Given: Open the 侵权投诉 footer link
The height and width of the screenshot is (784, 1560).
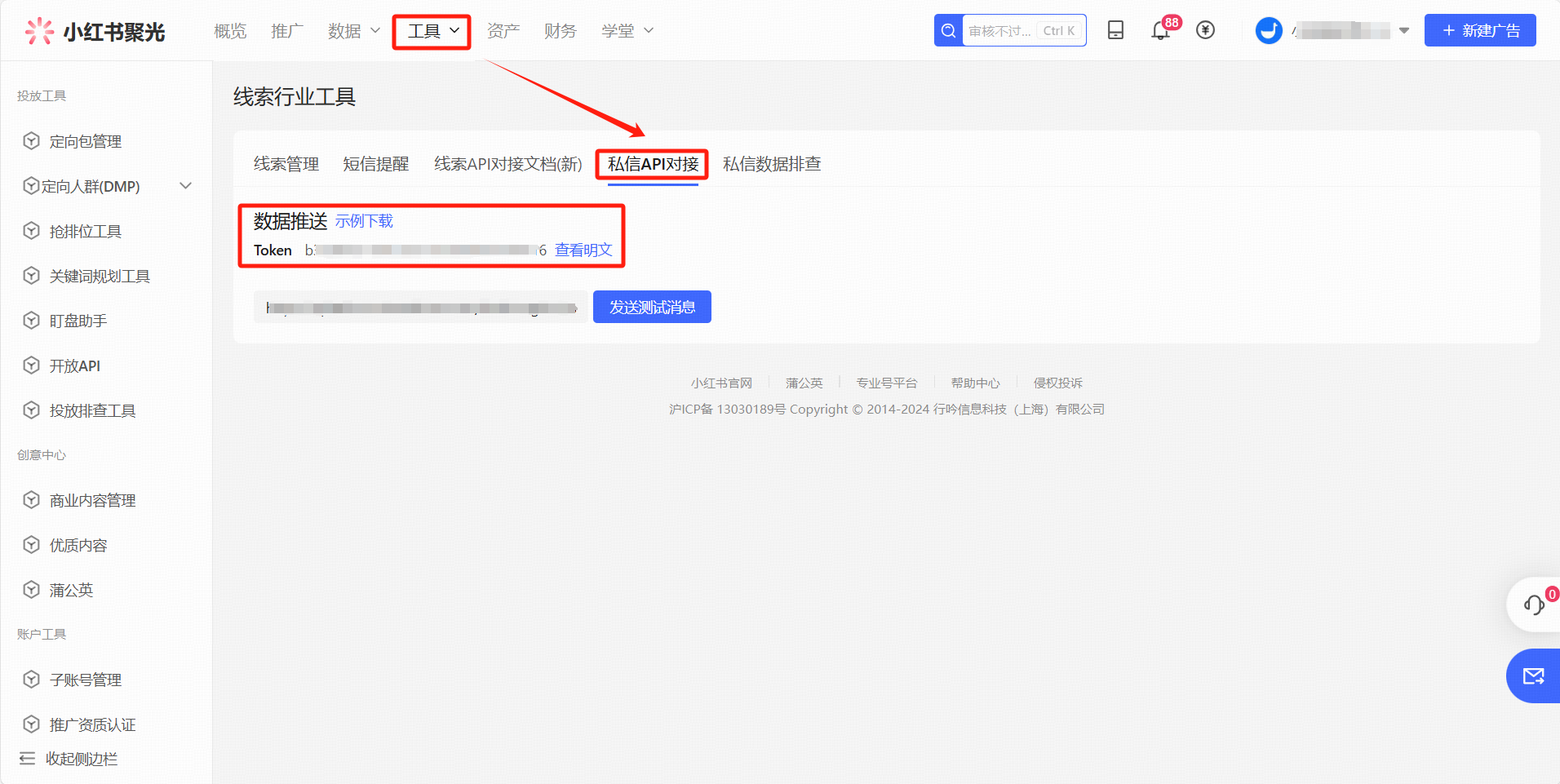Looking at the screenshot, I should pyautogui.click(x=1058, y=383).
